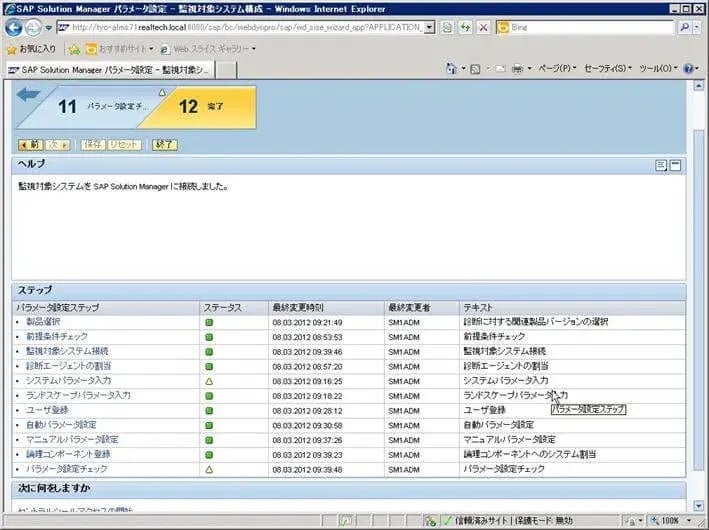
Task: Click the Bing search magnifier icon
Action: [684, 28]
